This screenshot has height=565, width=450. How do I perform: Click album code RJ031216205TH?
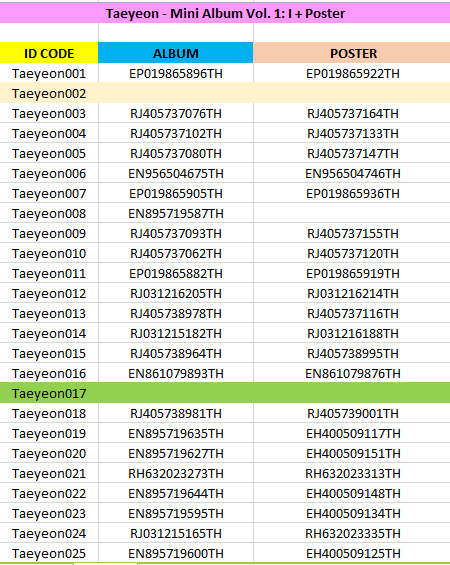[x=176, y=294]
